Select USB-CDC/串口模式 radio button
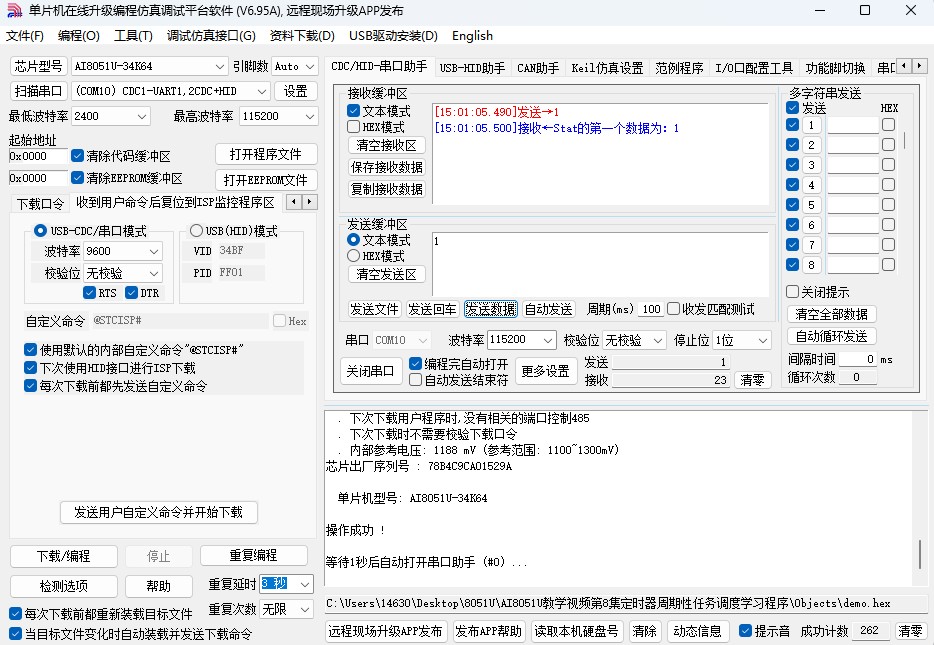Image resolution: width=934 pixels, height=645 pixels. point(41,230)
